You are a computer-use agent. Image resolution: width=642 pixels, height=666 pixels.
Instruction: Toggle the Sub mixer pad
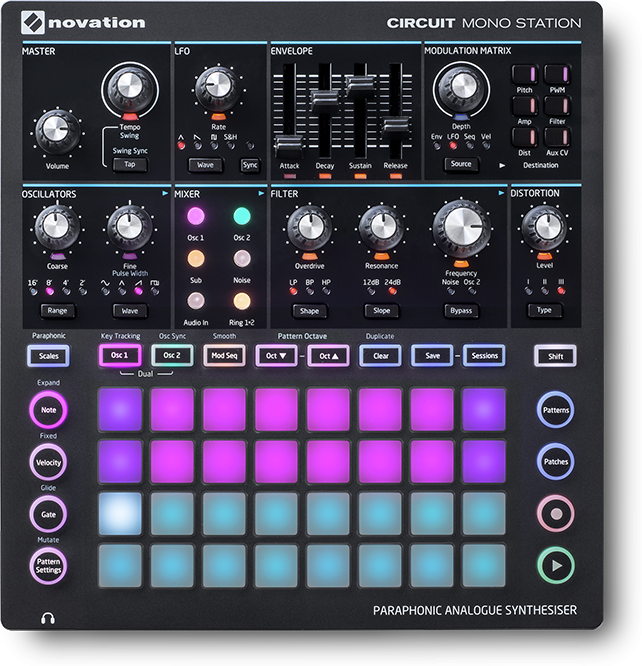196,258
